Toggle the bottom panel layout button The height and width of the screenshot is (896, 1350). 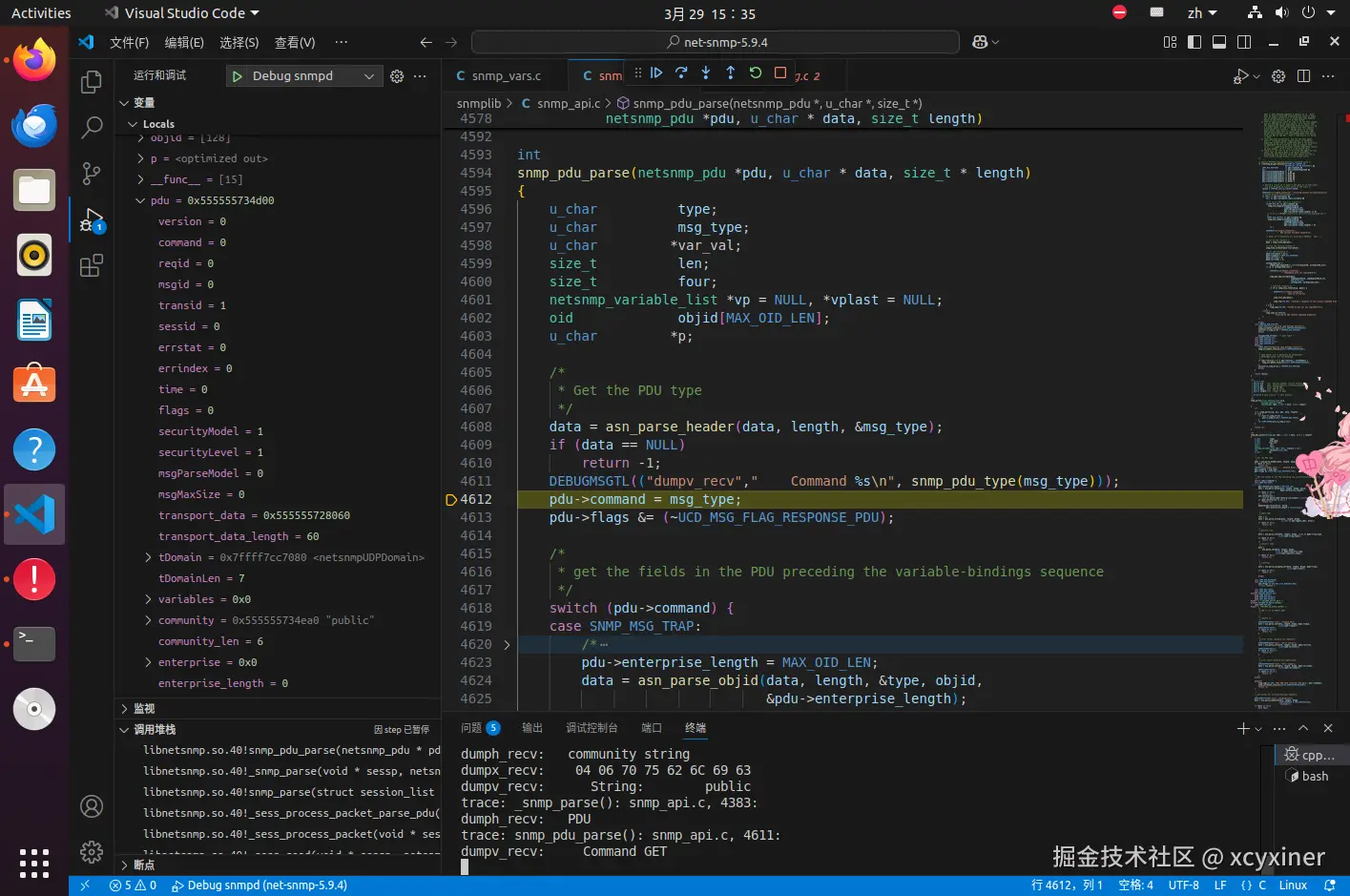coord(1218,42)
